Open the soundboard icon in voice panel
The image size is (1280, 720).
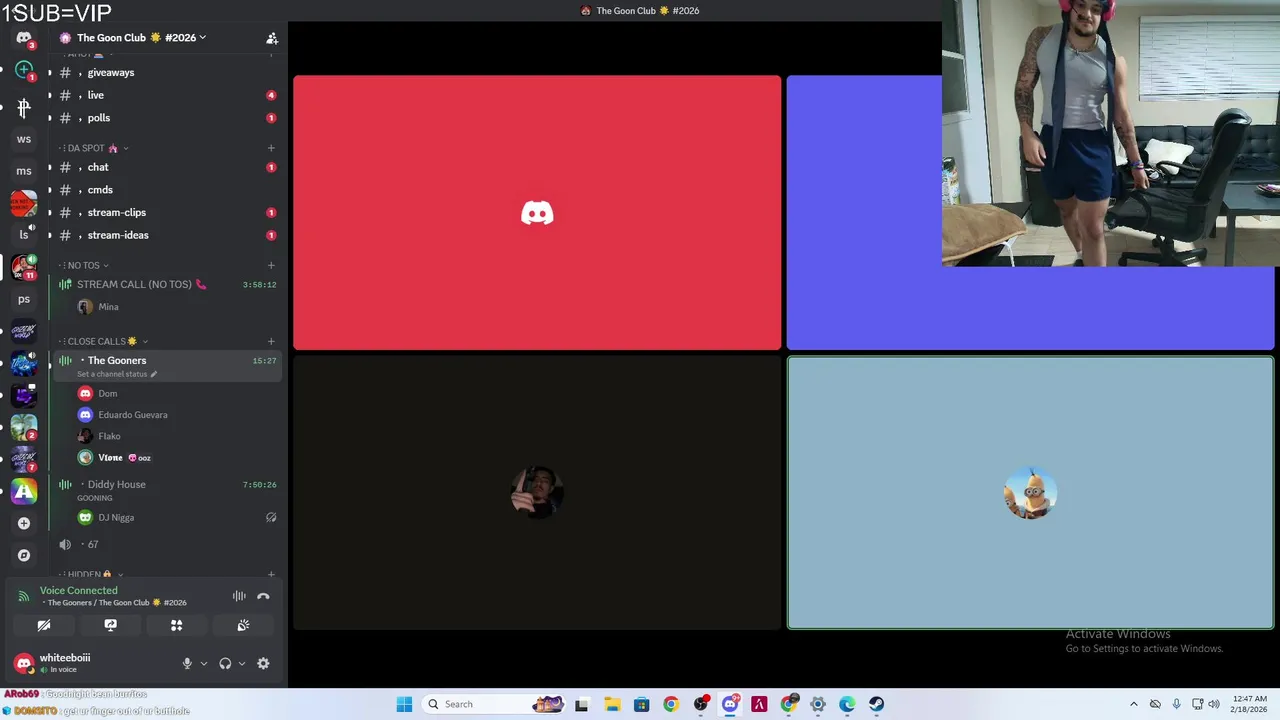pyautogui.click(x=243, y=625)
